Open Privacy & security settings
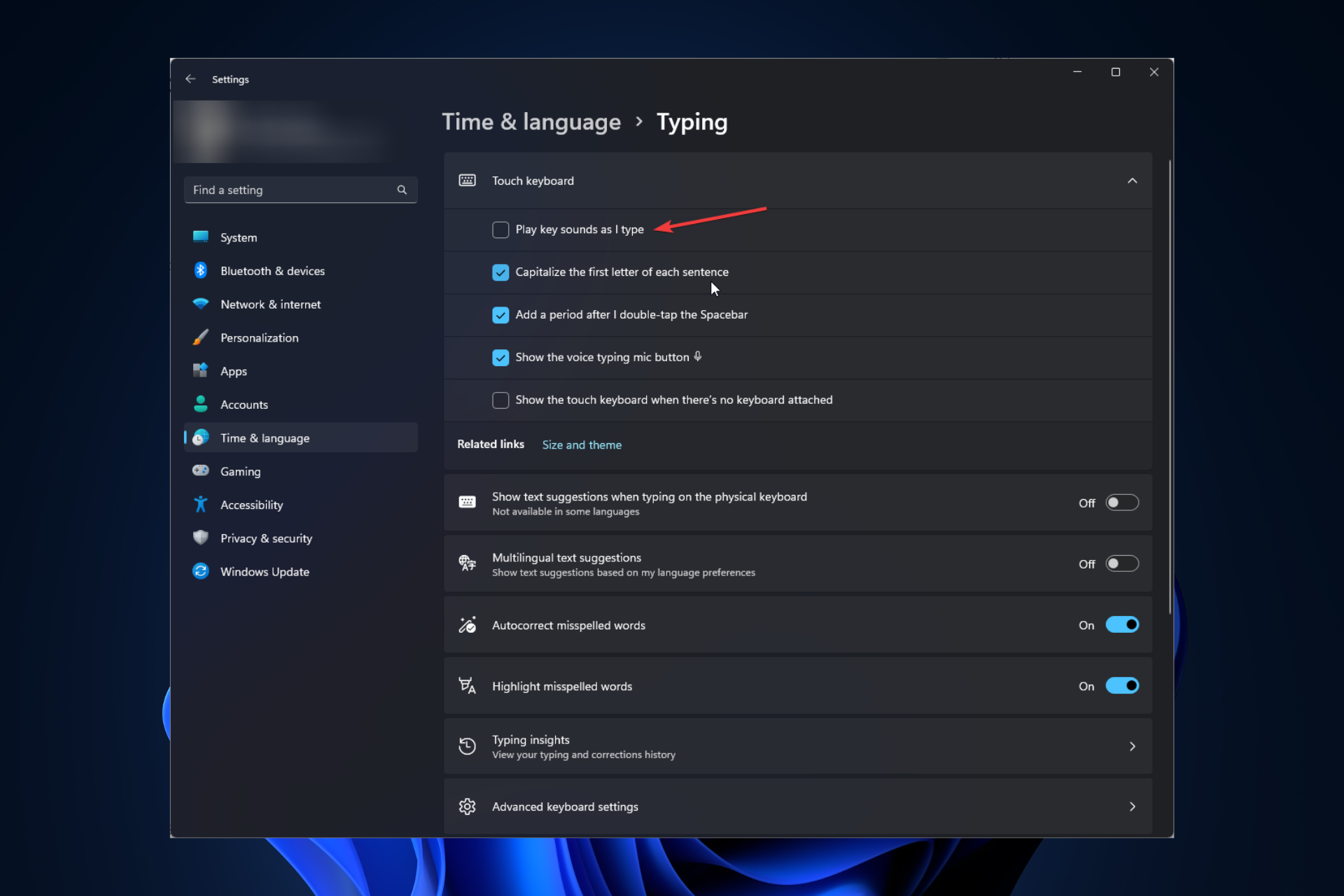 (265, 538)
